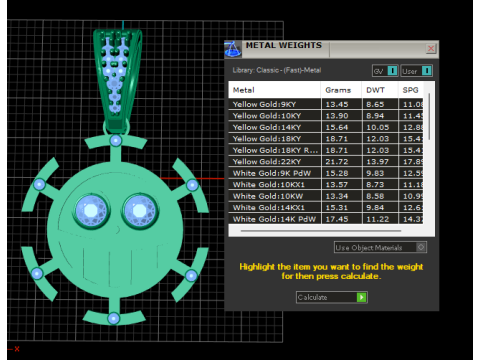Select the White Gold:9K PdW row
The width and height of the screenshot is (480, 360).
[326, 173]
